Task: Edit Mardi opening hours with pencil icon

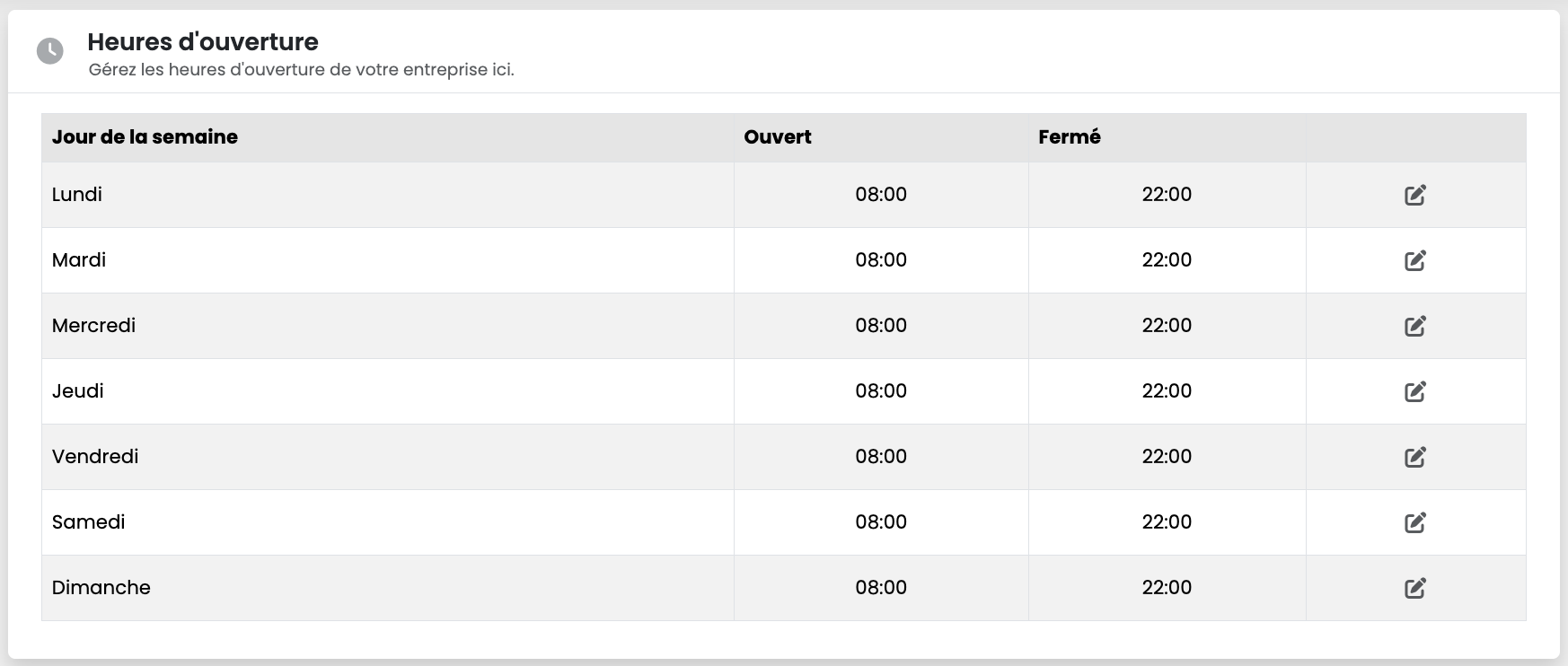Action: tap(1415, 260)
